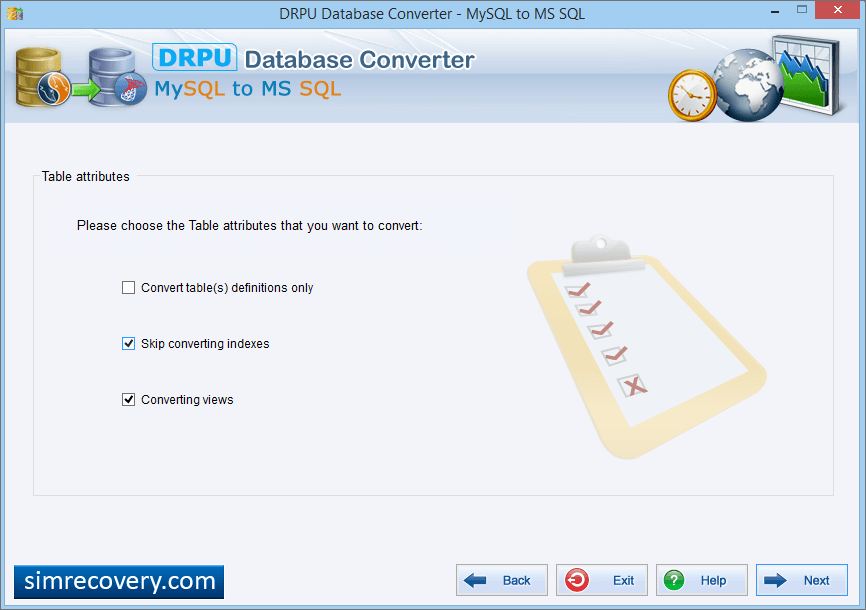Viewport: 866px width, 610px height.
Task: Open the Help button
Action: point(701,580)
